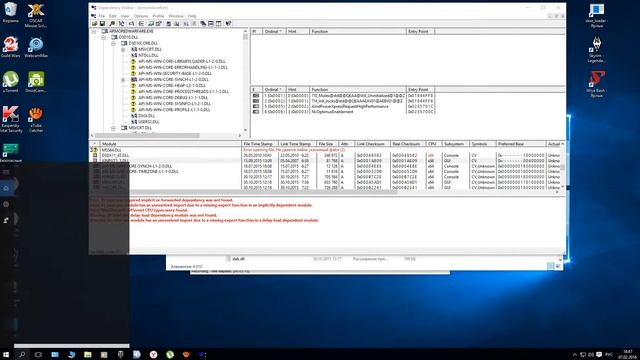640x360 pixels.
Task: Select the AmdPowerXpressRequestHighPerformance export row
Action: pyautogui.click(x=343, y=106)
